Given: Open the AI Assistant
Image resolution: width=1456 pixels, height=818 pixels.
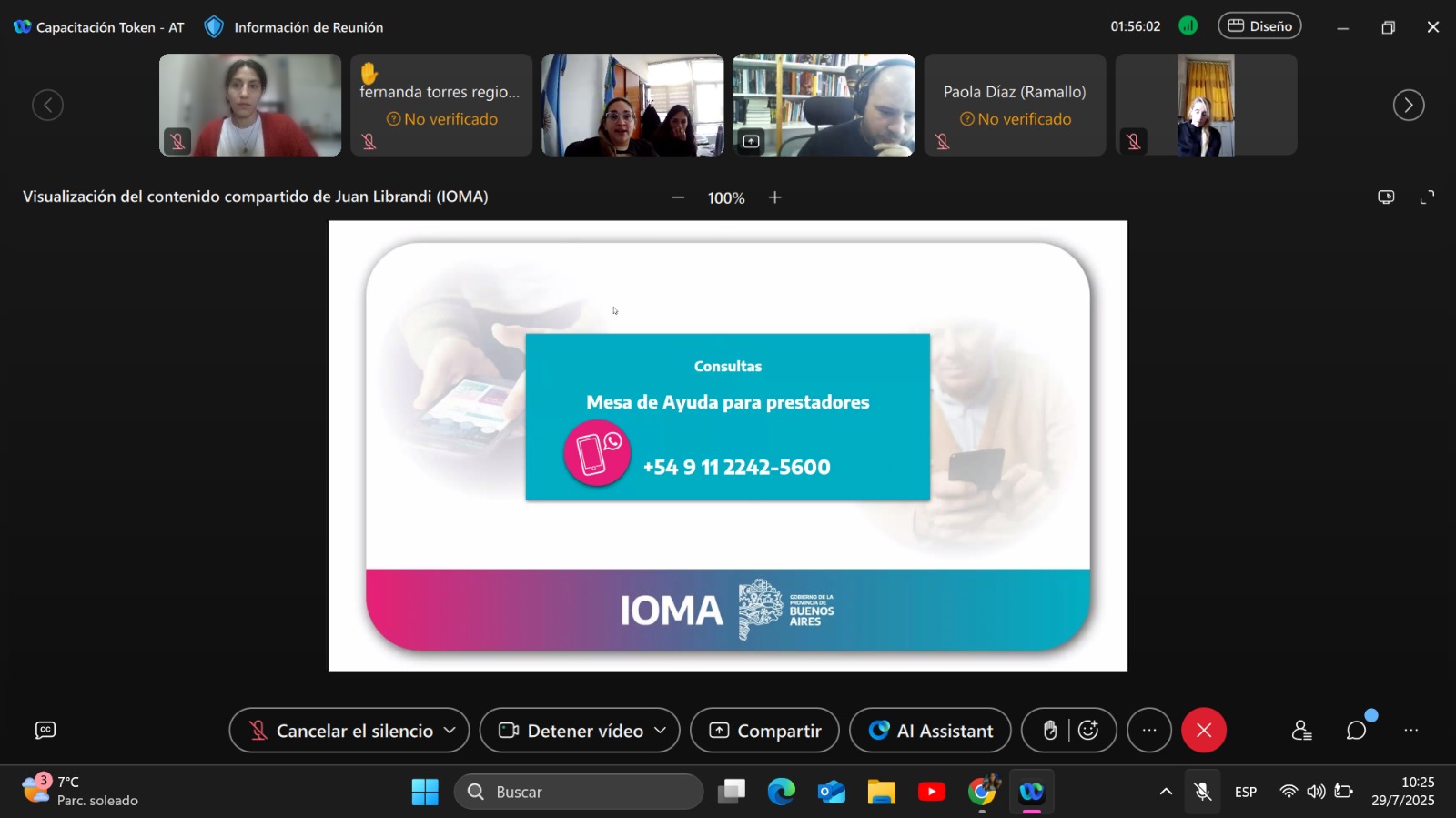Looking at the screenshot, I should [x=930, y=731].
